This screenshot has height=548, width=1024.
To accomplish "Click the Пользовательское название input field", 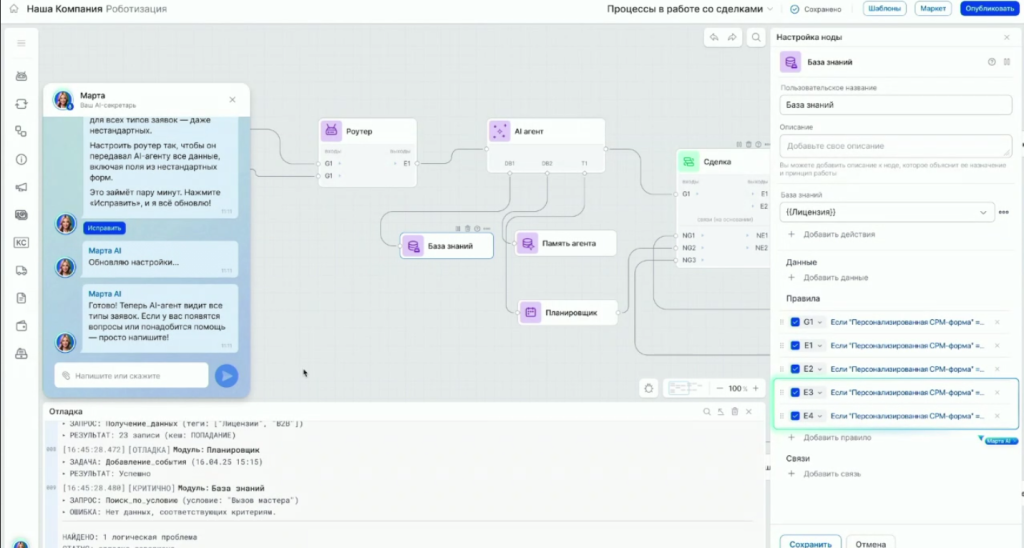I will (895, 104).
